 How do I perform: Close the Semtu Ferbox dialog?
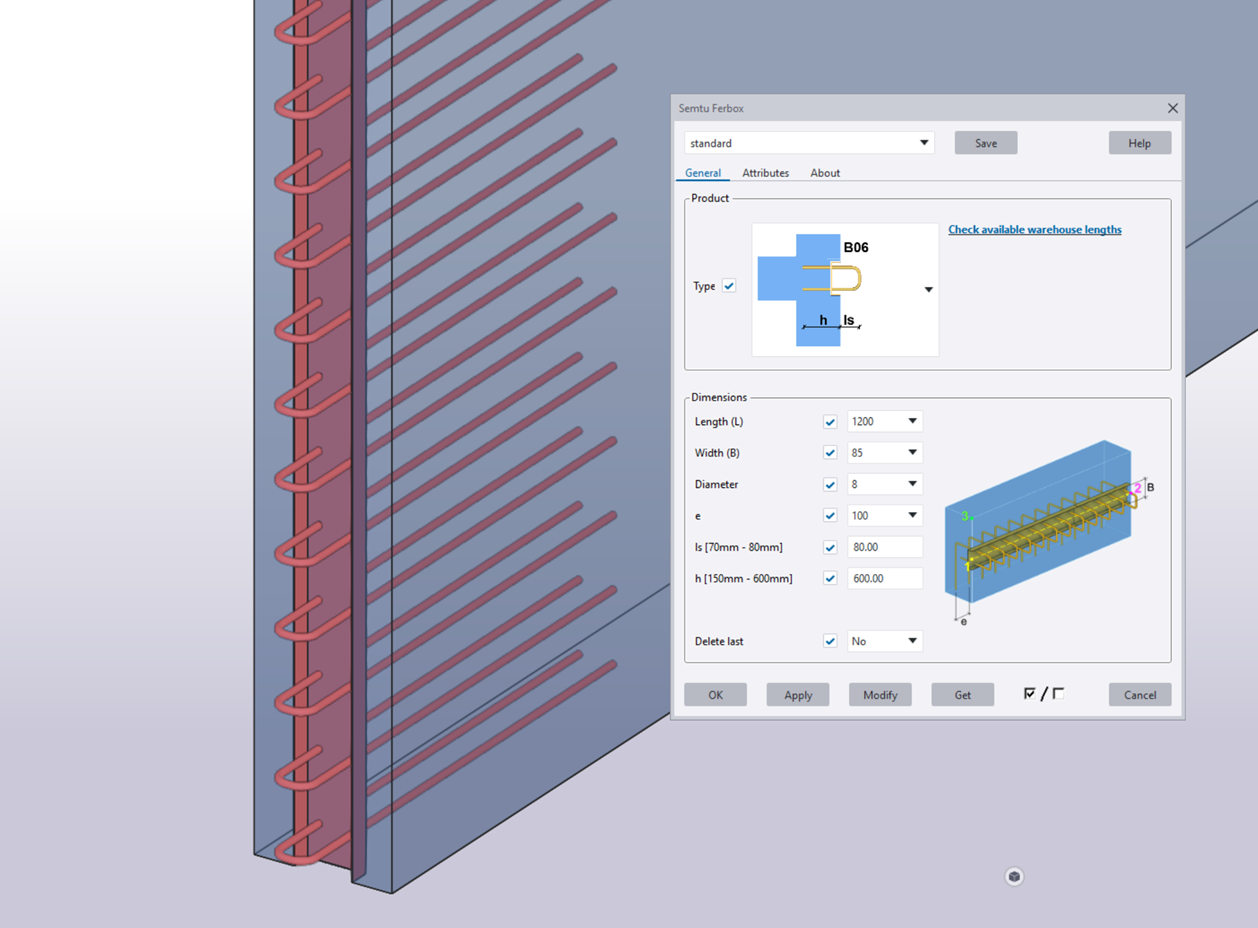[1172, 108]
